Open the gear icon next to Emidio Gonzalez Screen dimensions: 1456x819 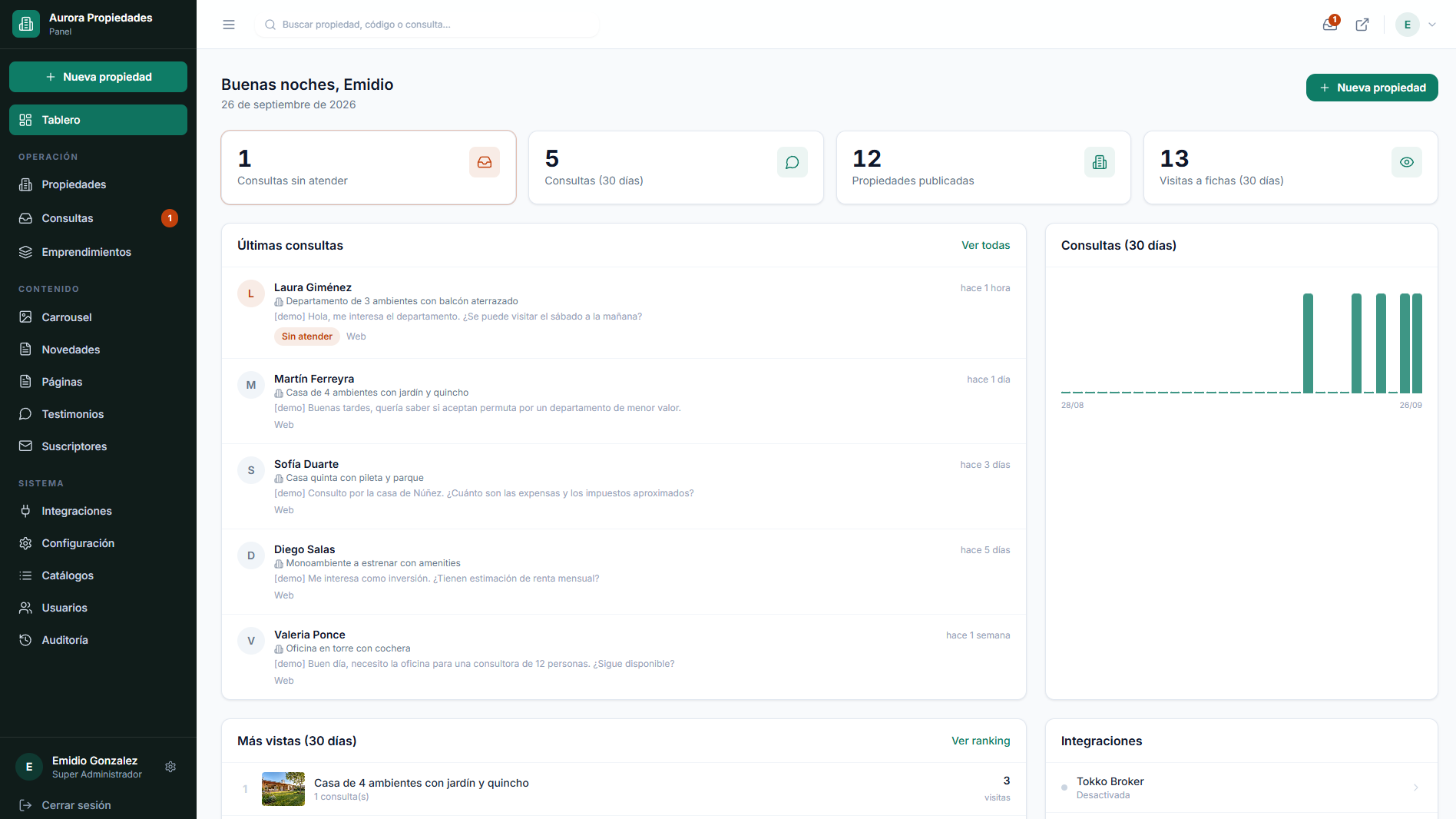tap(170, 767)
